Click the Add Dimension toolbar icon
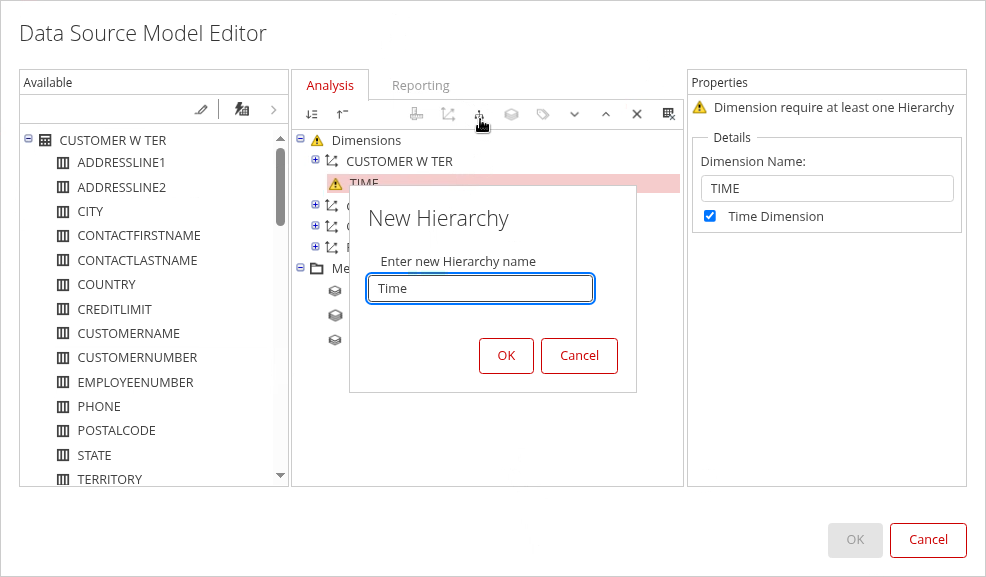 pos(448,115)
